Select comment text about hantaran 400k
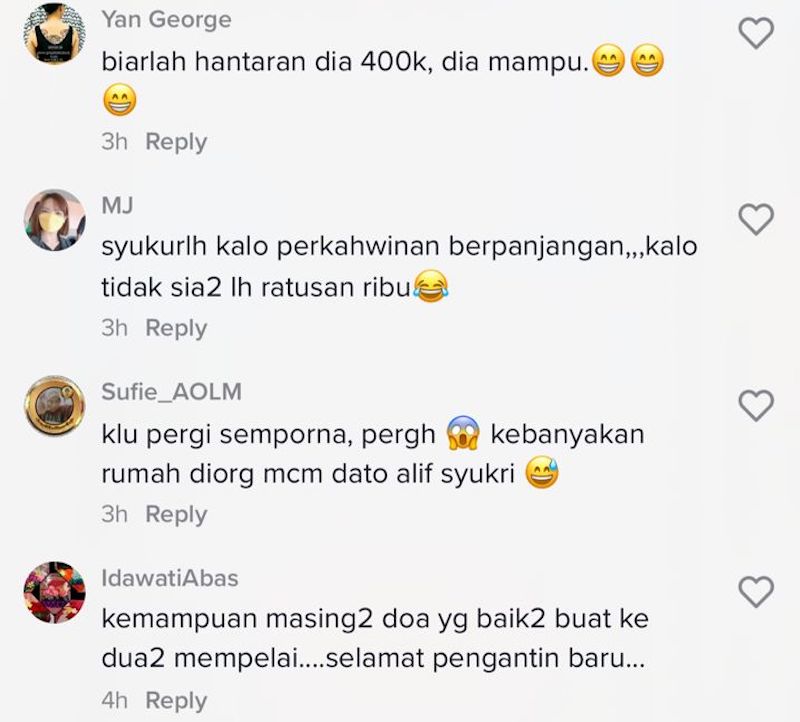Image resolution: width=800 pixels, height=722 pixels. click(x=383, y=81)
